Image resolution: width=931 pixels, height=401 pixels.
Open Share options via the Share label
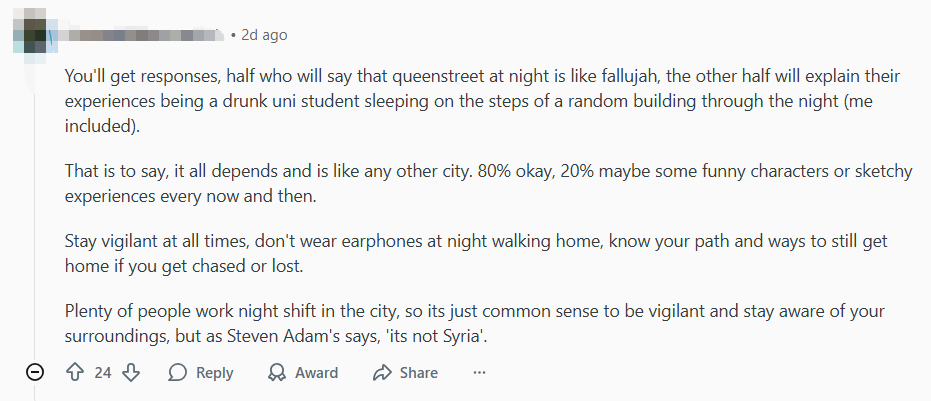pos(418,372)
